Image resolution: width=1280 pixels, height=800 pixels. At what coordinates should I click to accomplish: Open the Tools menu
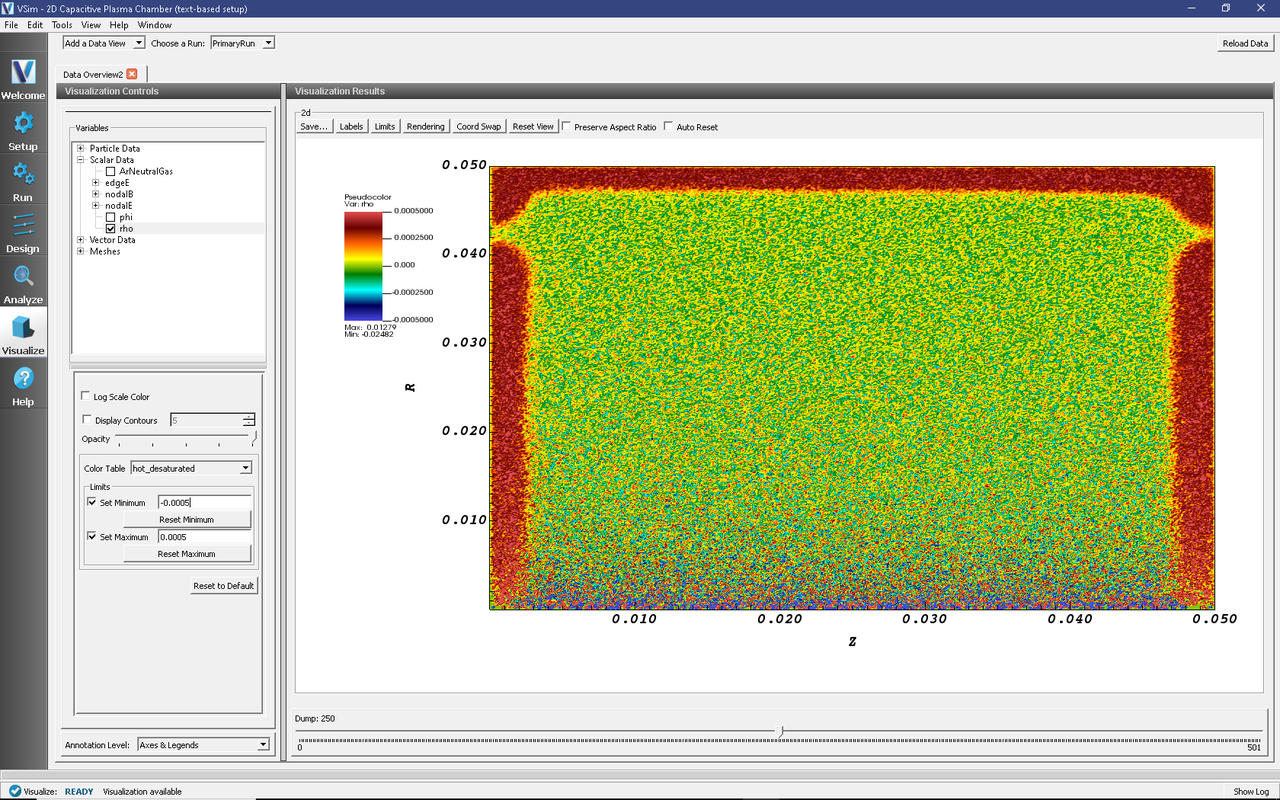(62, 25)
